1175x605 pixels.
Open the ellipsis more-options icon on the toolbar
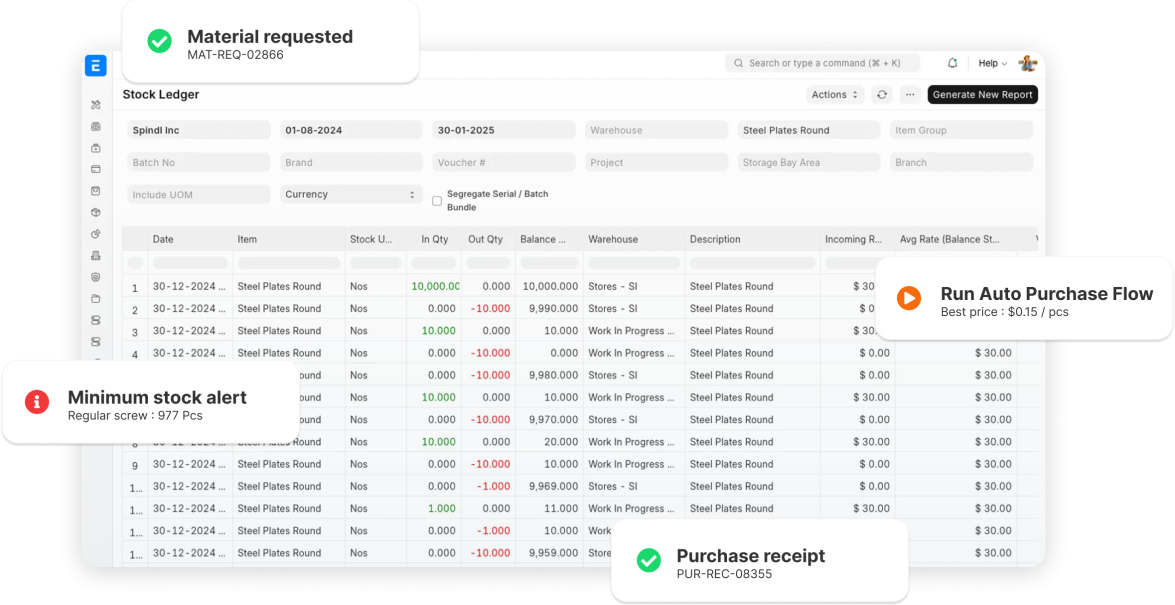(x=911, y=94)
